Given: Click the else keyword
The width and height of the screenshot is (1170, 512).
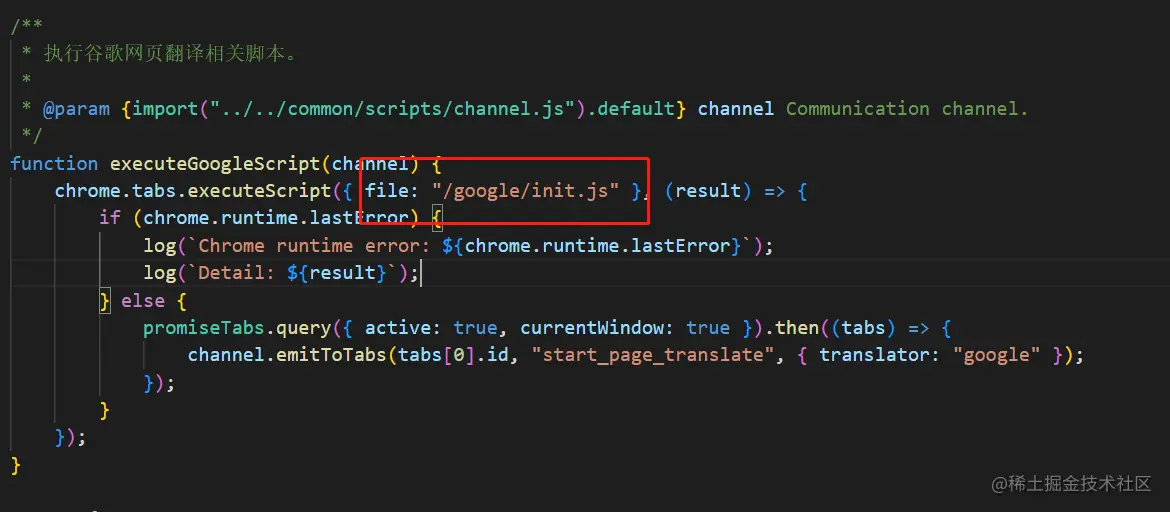Looking at the screenshot, I should pos(144,301).
